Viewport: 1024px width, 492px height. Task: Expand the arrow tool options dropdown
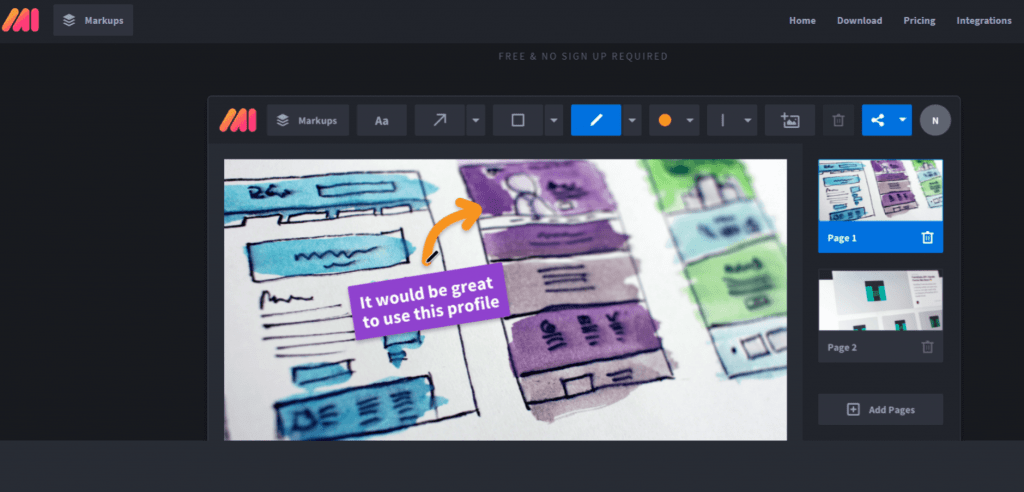(475, 120)
